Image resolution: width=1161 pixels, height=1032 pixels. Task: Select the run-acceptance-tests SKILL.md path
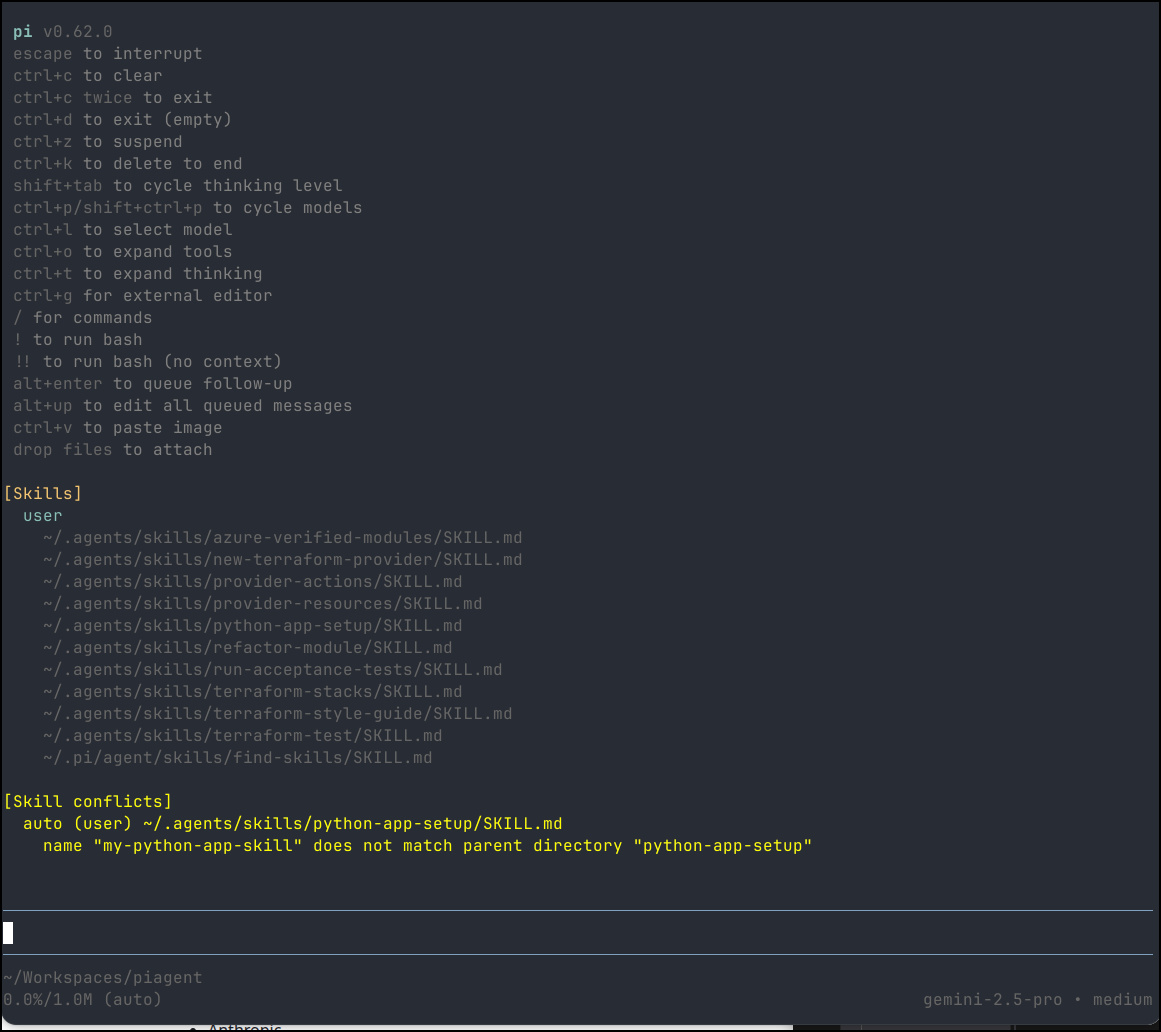pos(272,669)
